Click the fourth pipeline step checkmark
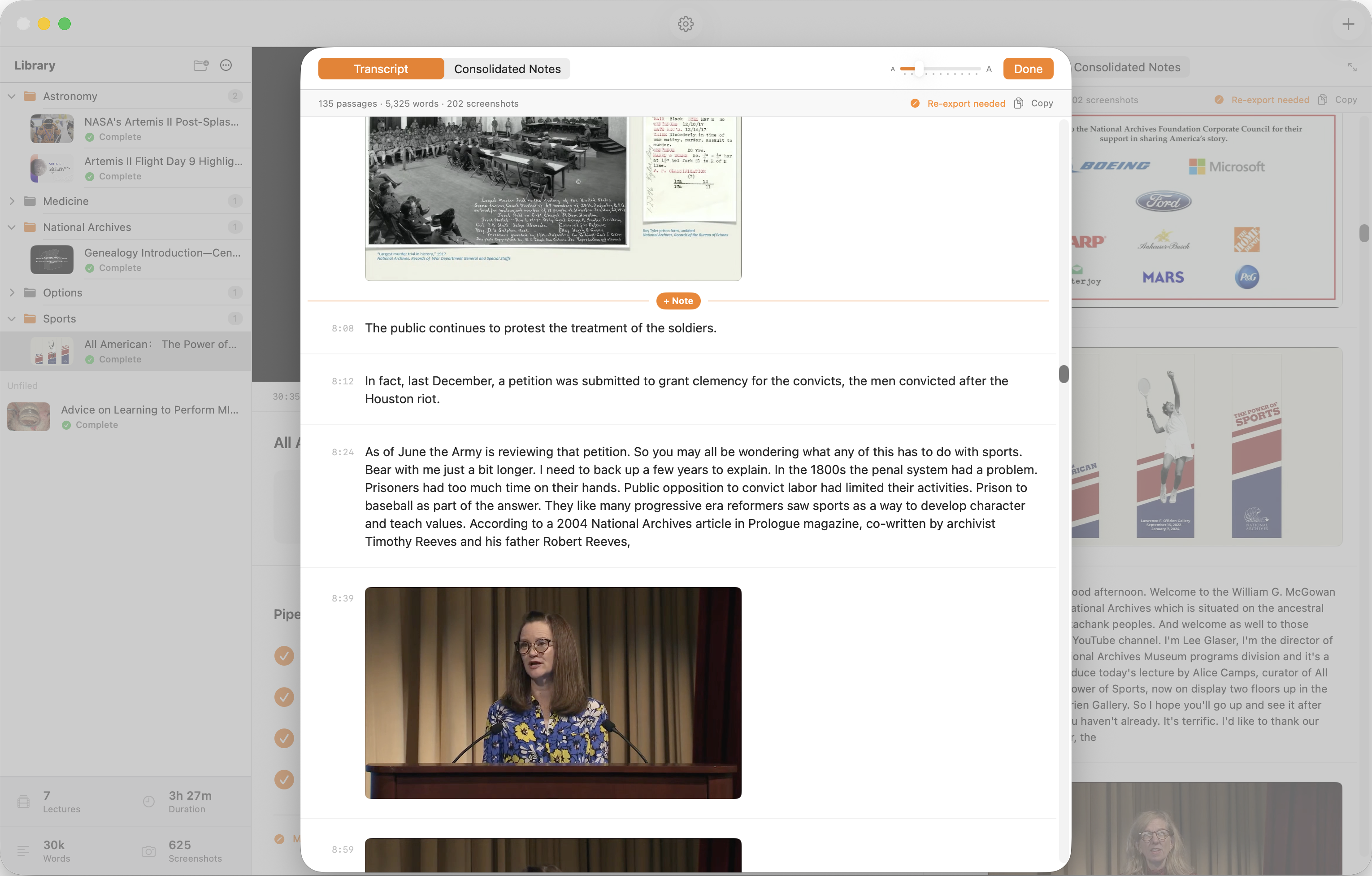Image resolution: width=1372 pixels, height=876 pixels. (x=284, y=779)
